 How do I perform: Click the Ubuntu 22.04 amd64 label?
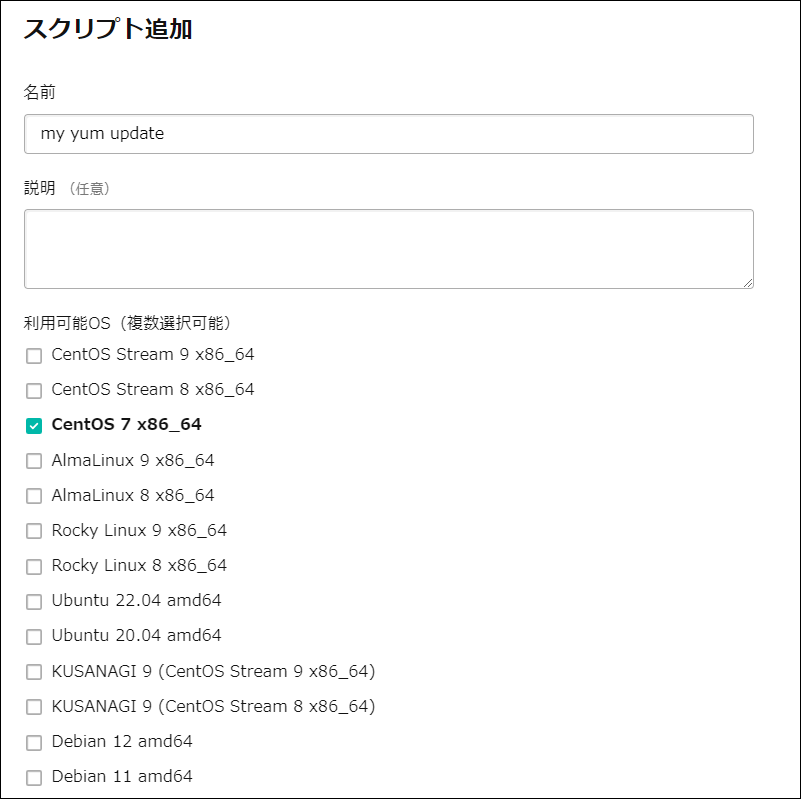[x=136, y=600]
